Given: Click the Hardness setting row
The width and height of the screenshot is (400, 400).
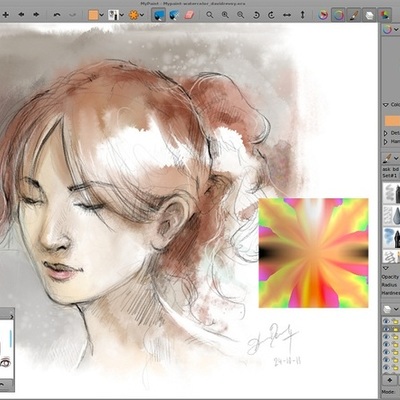Looking at the screenshot, I should pyautogui.click(x=391, y=293).
